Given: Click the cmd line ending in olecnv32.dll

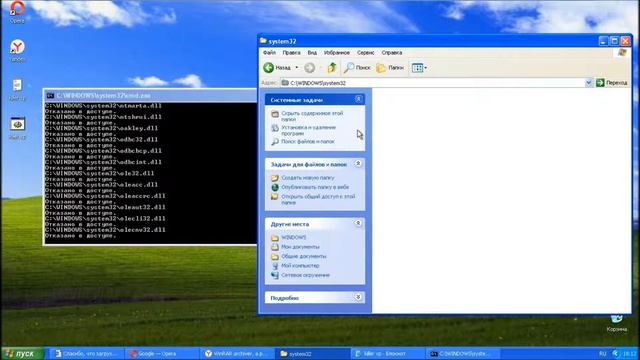Looking at the screenshot, I should [x=105, y=230].
